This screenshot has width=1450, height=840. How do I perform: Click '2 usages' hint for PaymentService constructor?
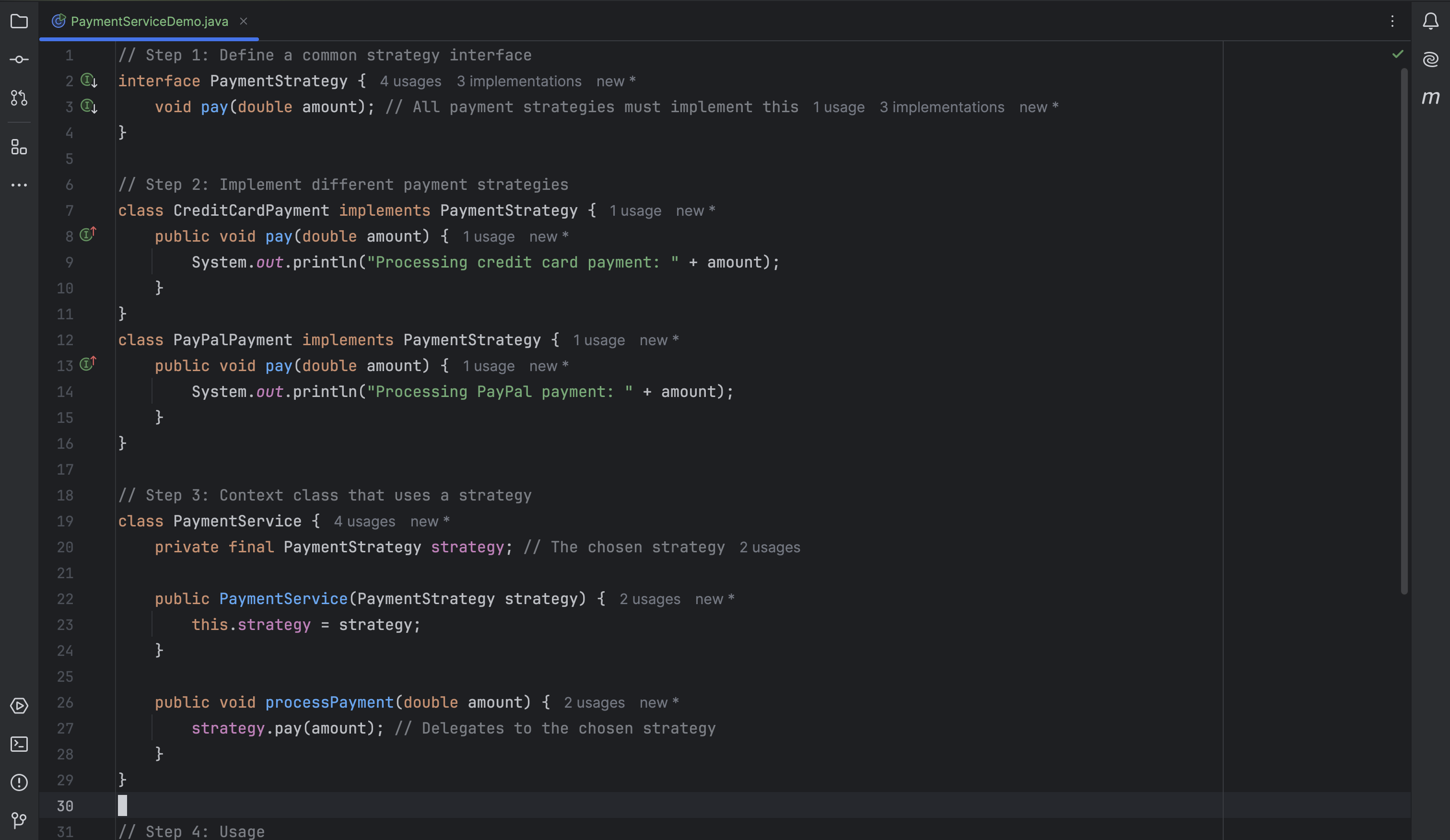pos(650,599)
